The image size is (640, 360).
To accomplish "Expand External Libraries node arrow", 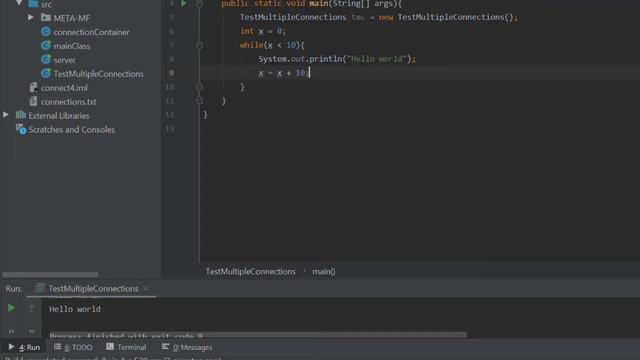I will click(x=6, y=115).
